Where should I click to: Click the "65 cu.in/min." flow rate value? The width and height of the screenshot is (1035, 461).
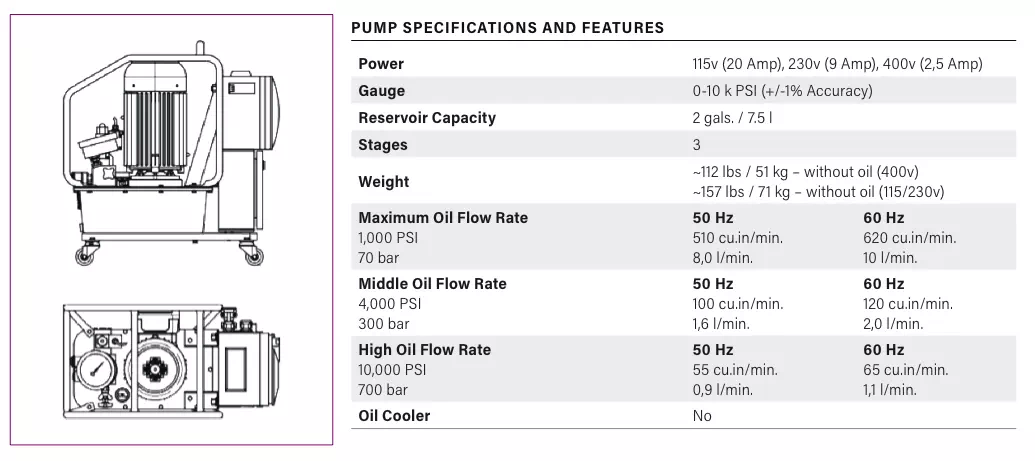pyautogui.click(x=905, y=370)
